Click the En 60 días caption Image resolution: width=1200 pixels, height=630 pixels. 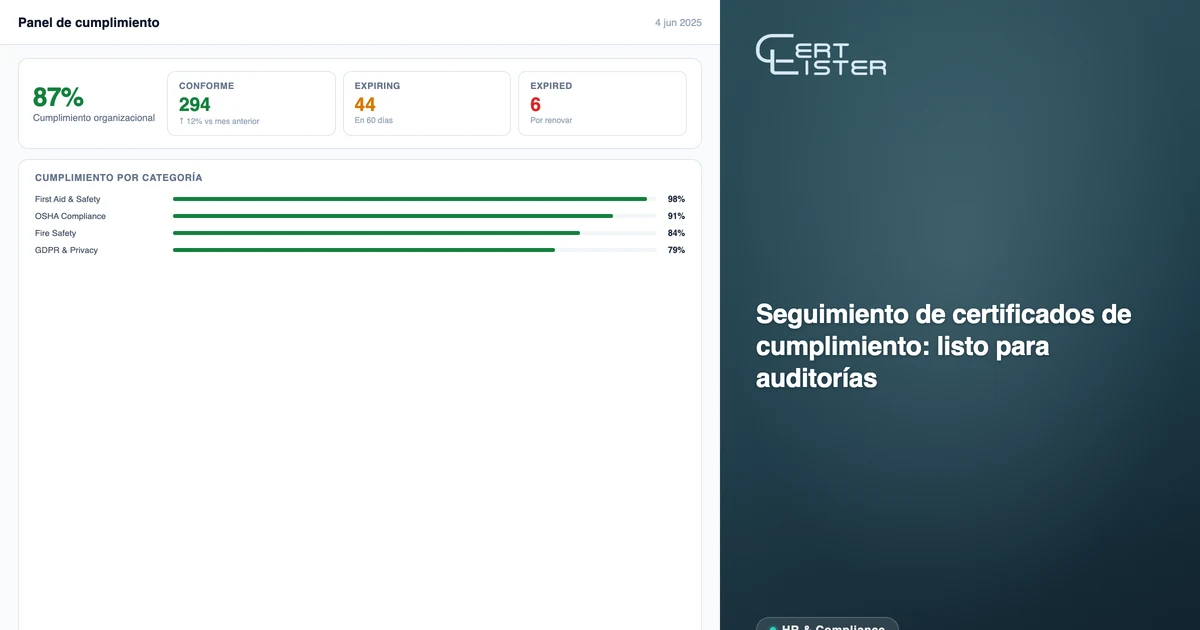[x=374, y=121]
